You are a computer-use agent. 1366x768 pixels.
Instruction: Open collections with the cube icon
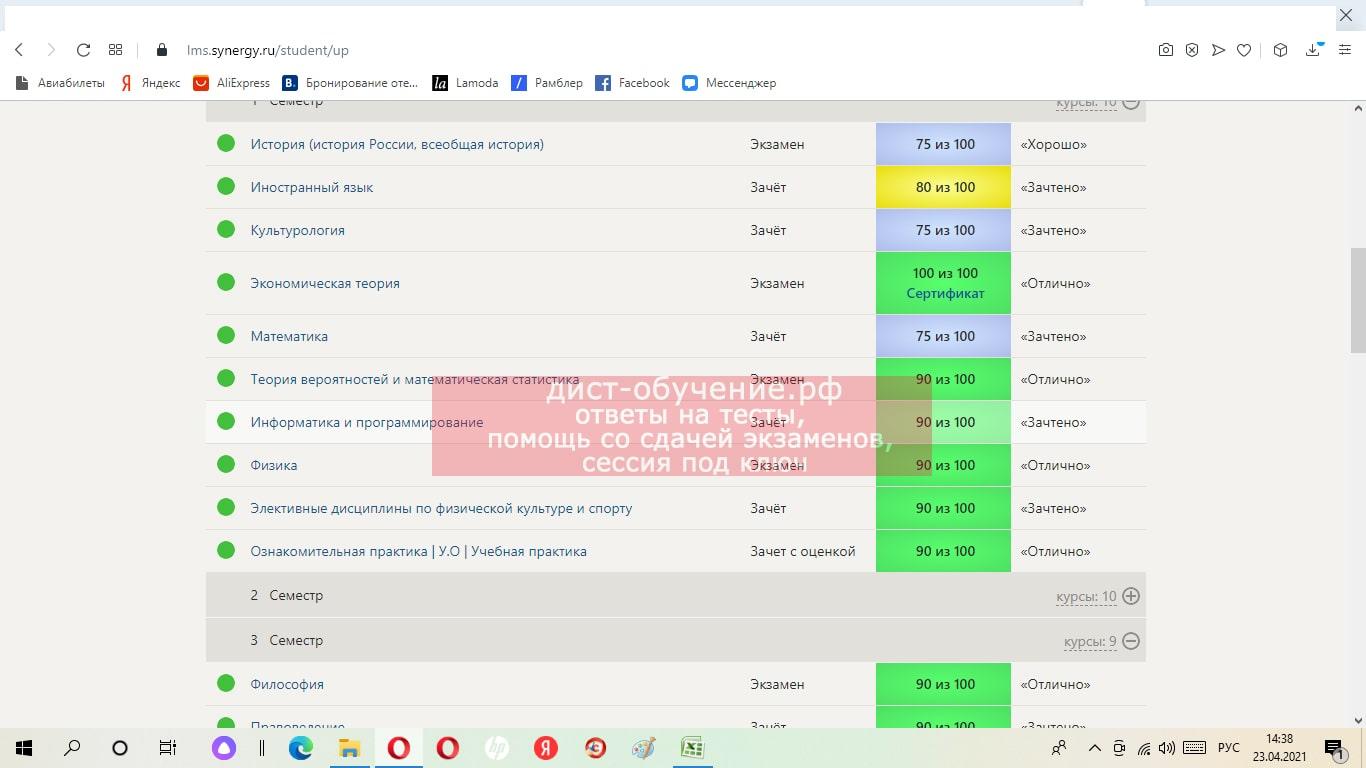(x=1280, y=50)
